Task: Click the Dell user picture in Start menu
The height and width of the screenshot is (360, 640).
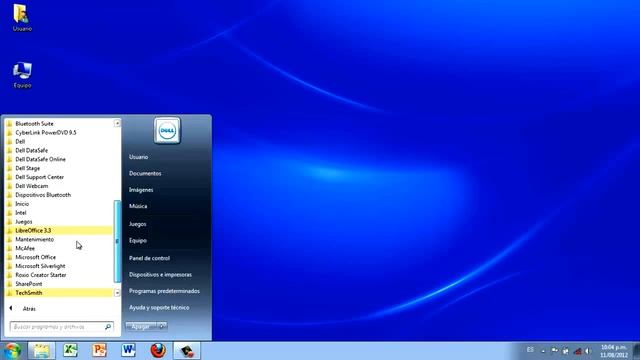Action: [167, 131]
